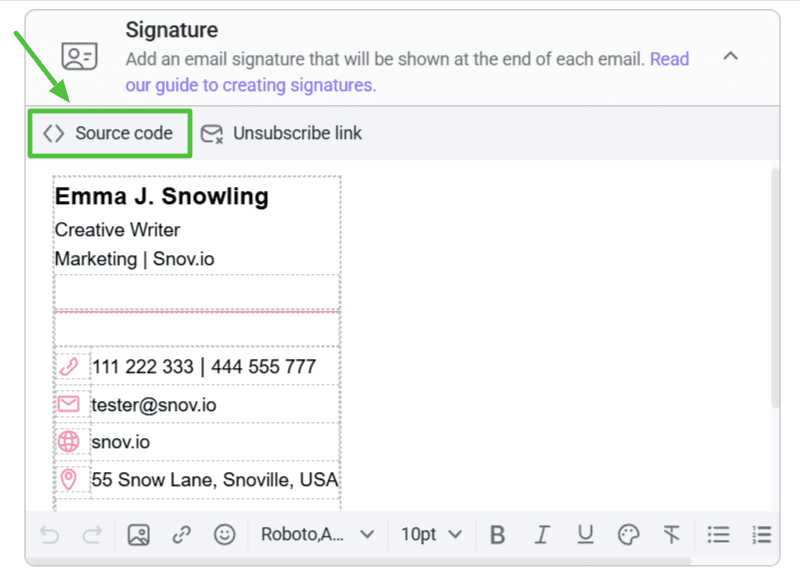800x573 pixels.
Task: Click the undo arrow icon
Action: tap(49, 535)
